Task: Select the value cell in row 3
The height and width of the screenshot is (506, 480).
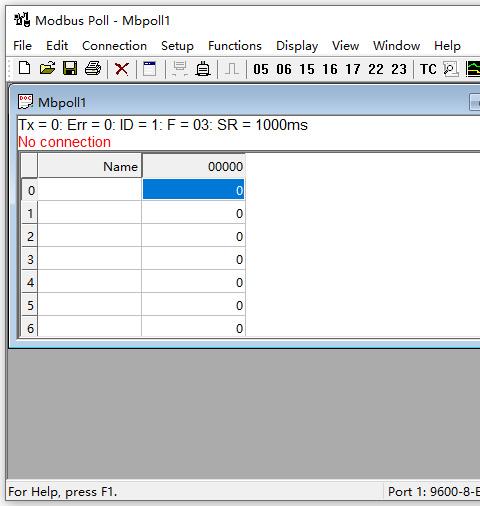Action: 193,259
